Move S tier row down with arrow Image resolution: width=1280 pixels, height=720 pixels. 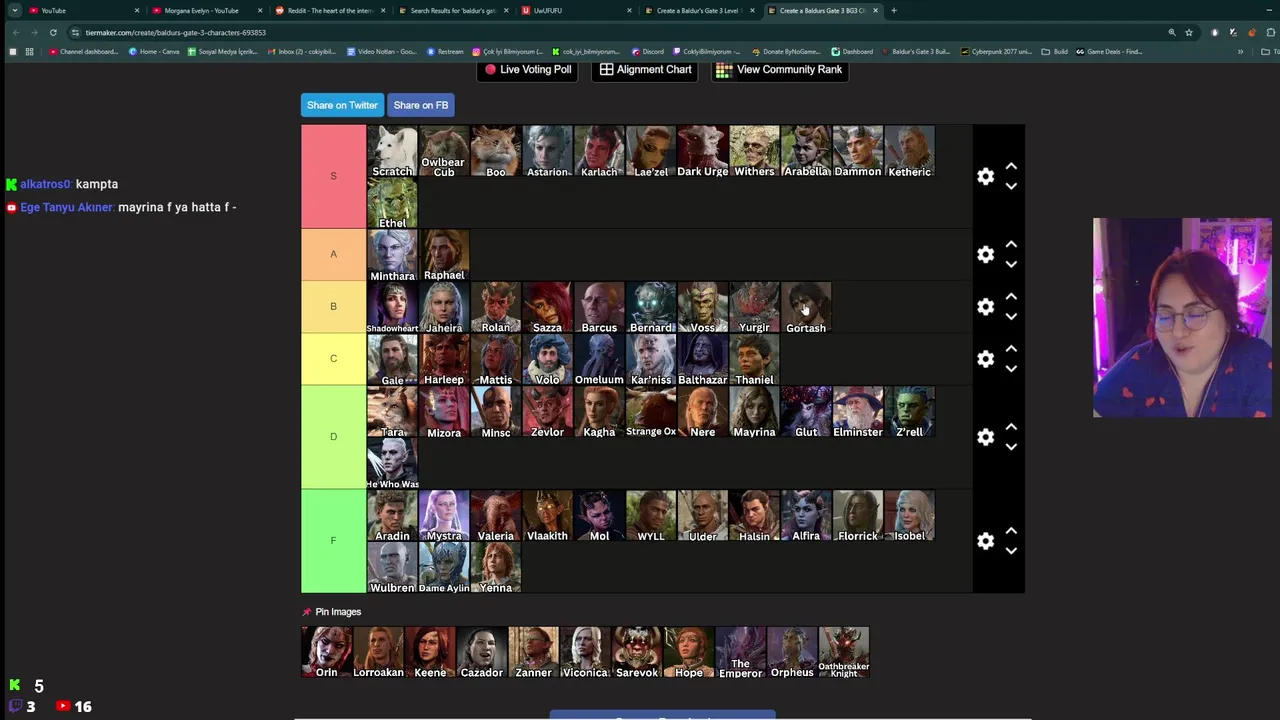(x=1011, y=186)
